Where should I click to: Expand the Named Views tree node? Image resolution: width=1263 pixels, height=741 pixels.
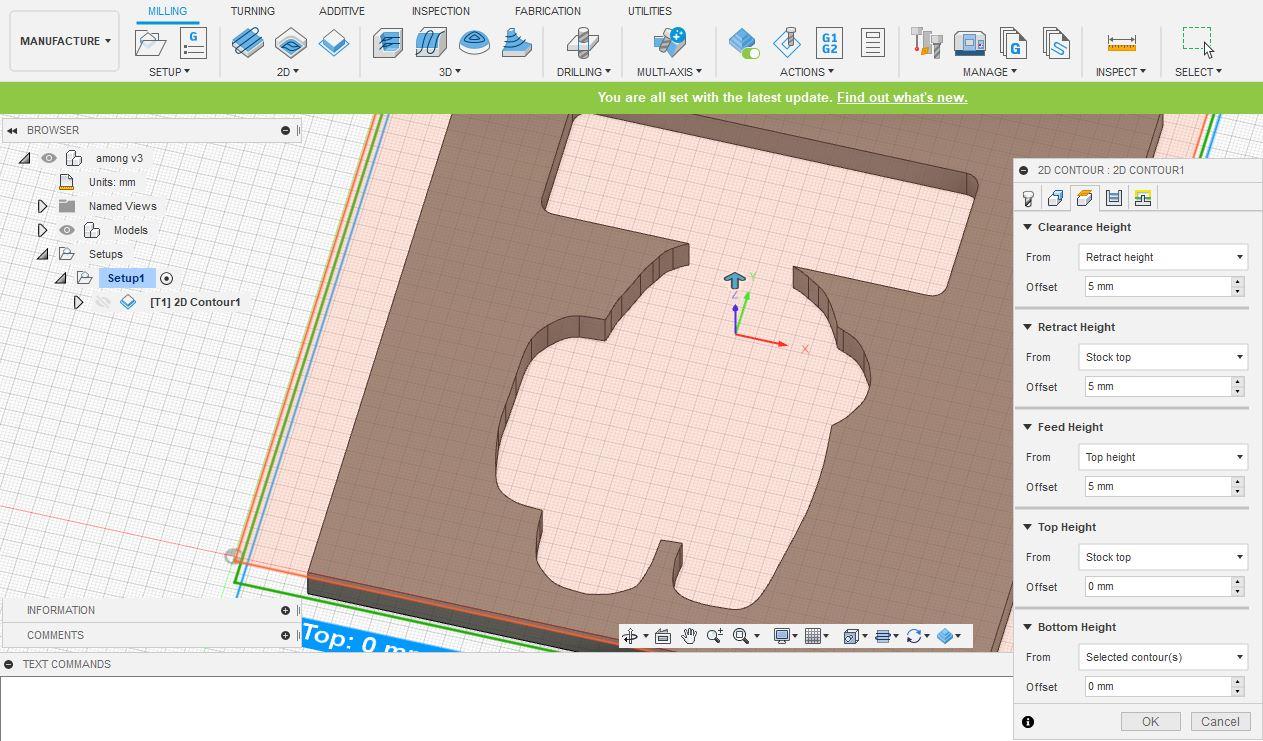coord(42,206)
